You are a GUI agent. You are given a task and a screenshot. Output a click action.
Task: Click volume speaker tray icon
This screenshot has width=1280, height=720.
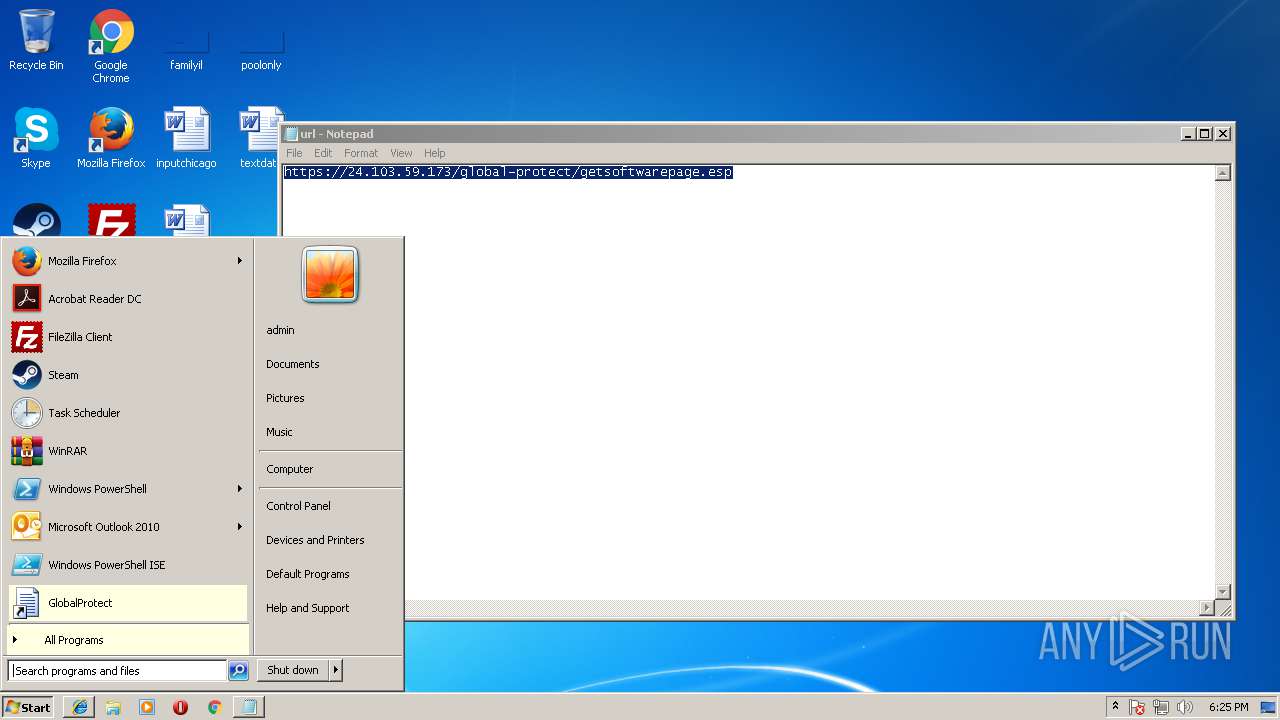point(1185,707)
